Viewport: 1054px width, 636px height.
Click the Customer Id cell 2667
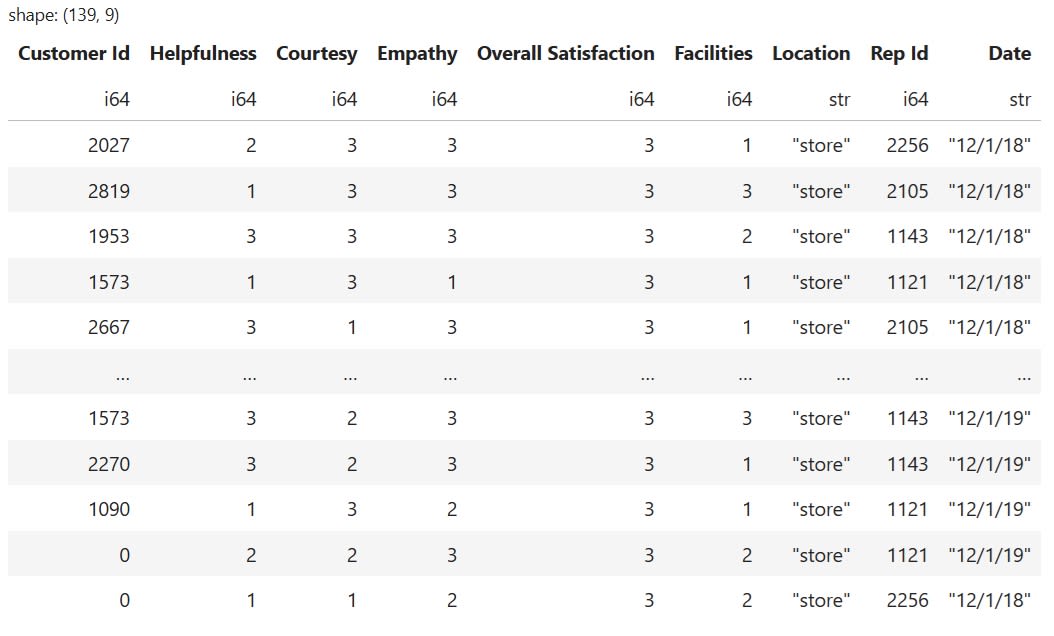pyautogui.click(x=108, y=328)
